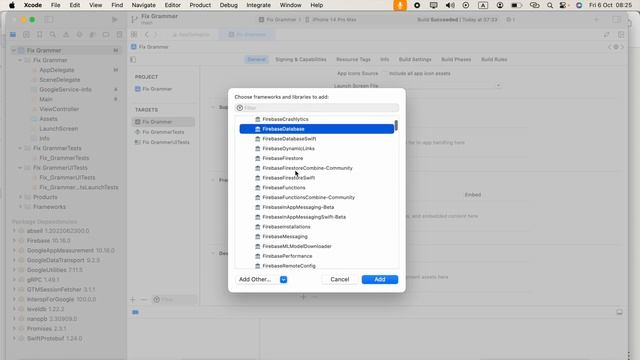Cancel the framework selection dialog

340,279
